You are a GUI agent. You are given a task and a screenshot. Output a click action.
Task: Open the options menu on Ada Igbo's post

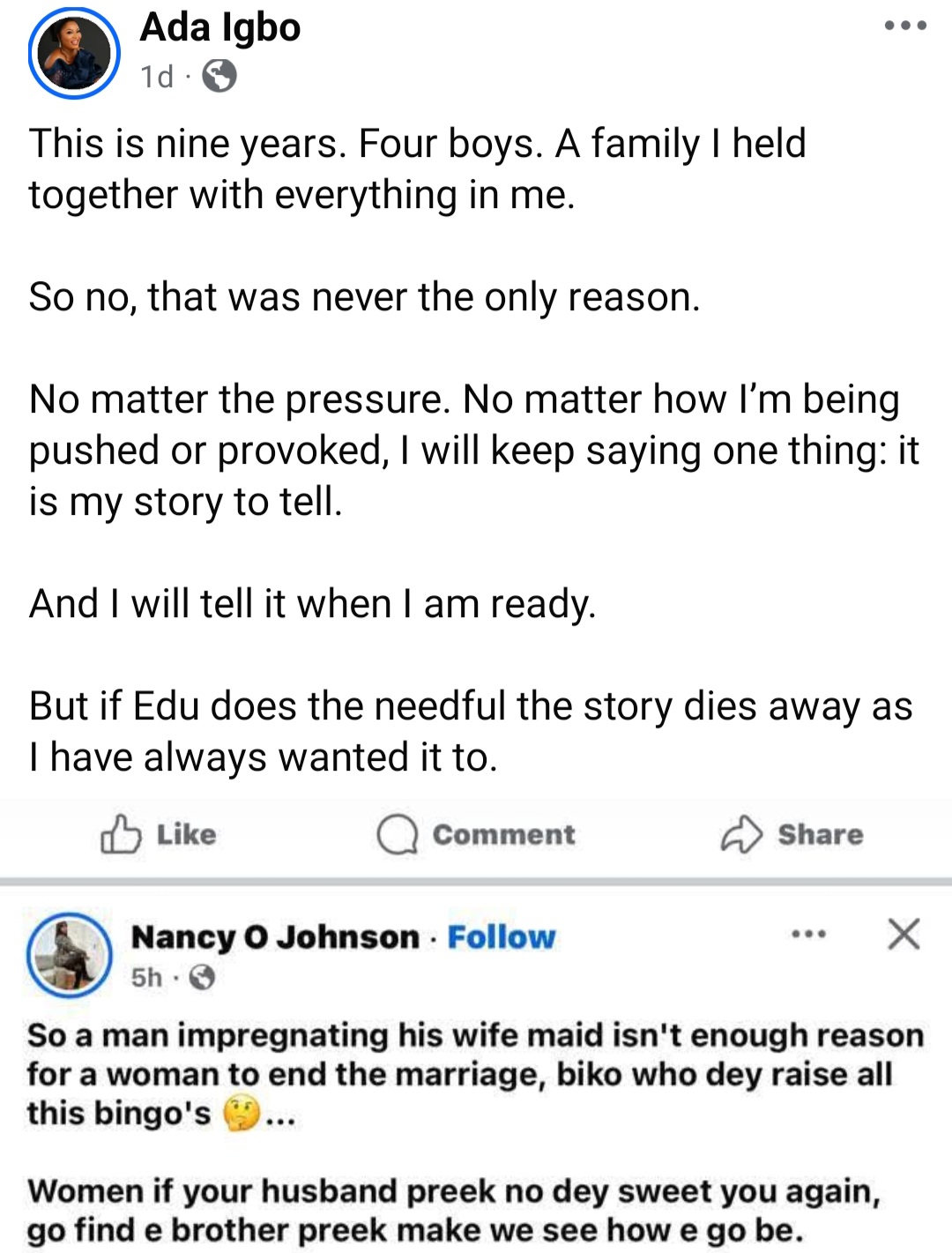tap(905, 26)
